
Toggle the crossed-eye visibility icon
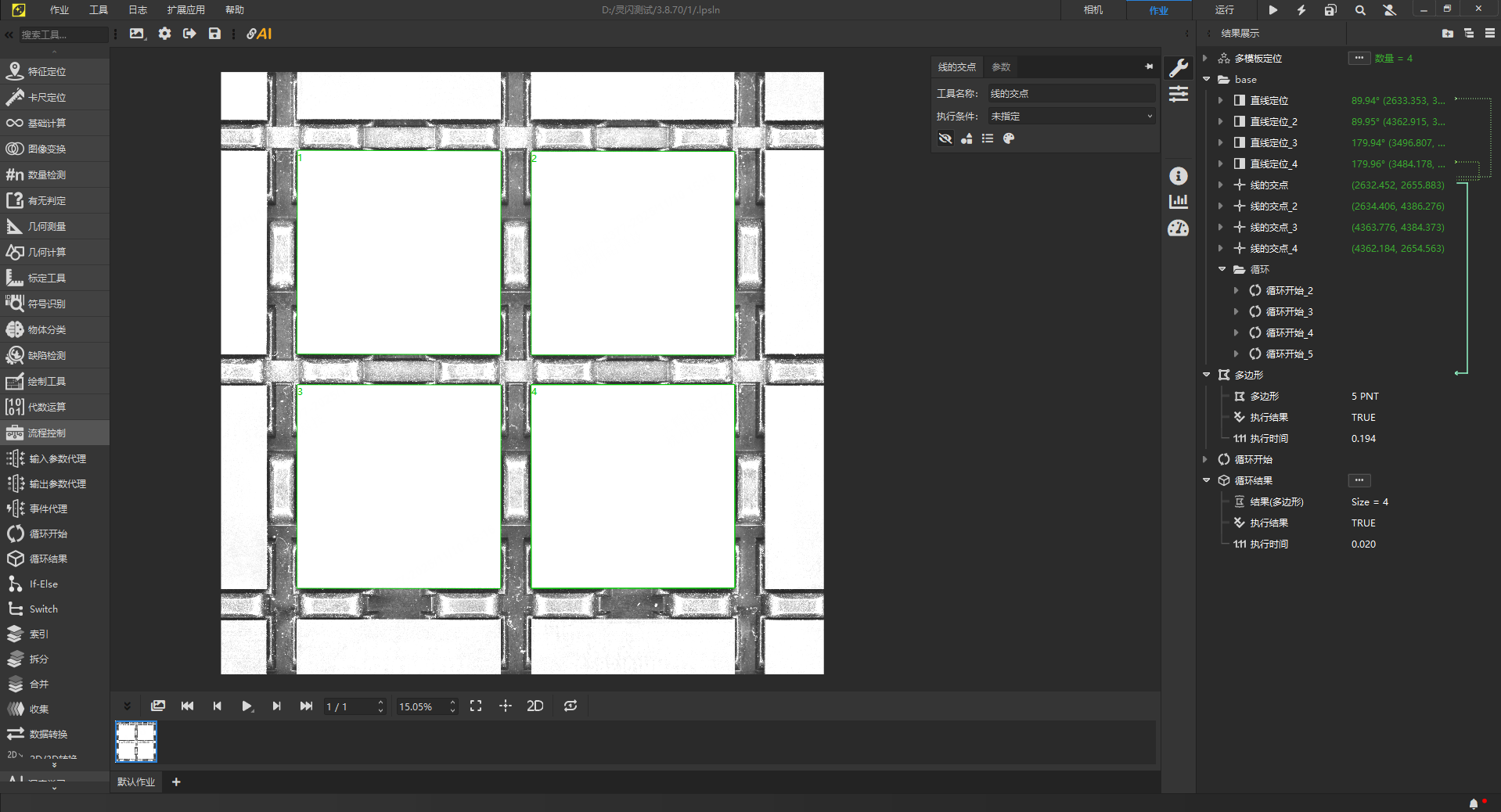pyautogui.click(x=945, y=138)
